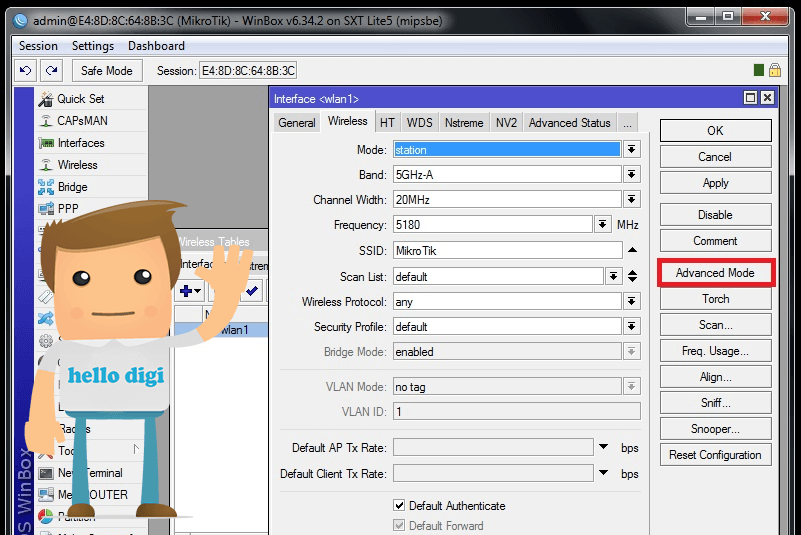
Task: Click the Sniff... button
Action: 715,403
